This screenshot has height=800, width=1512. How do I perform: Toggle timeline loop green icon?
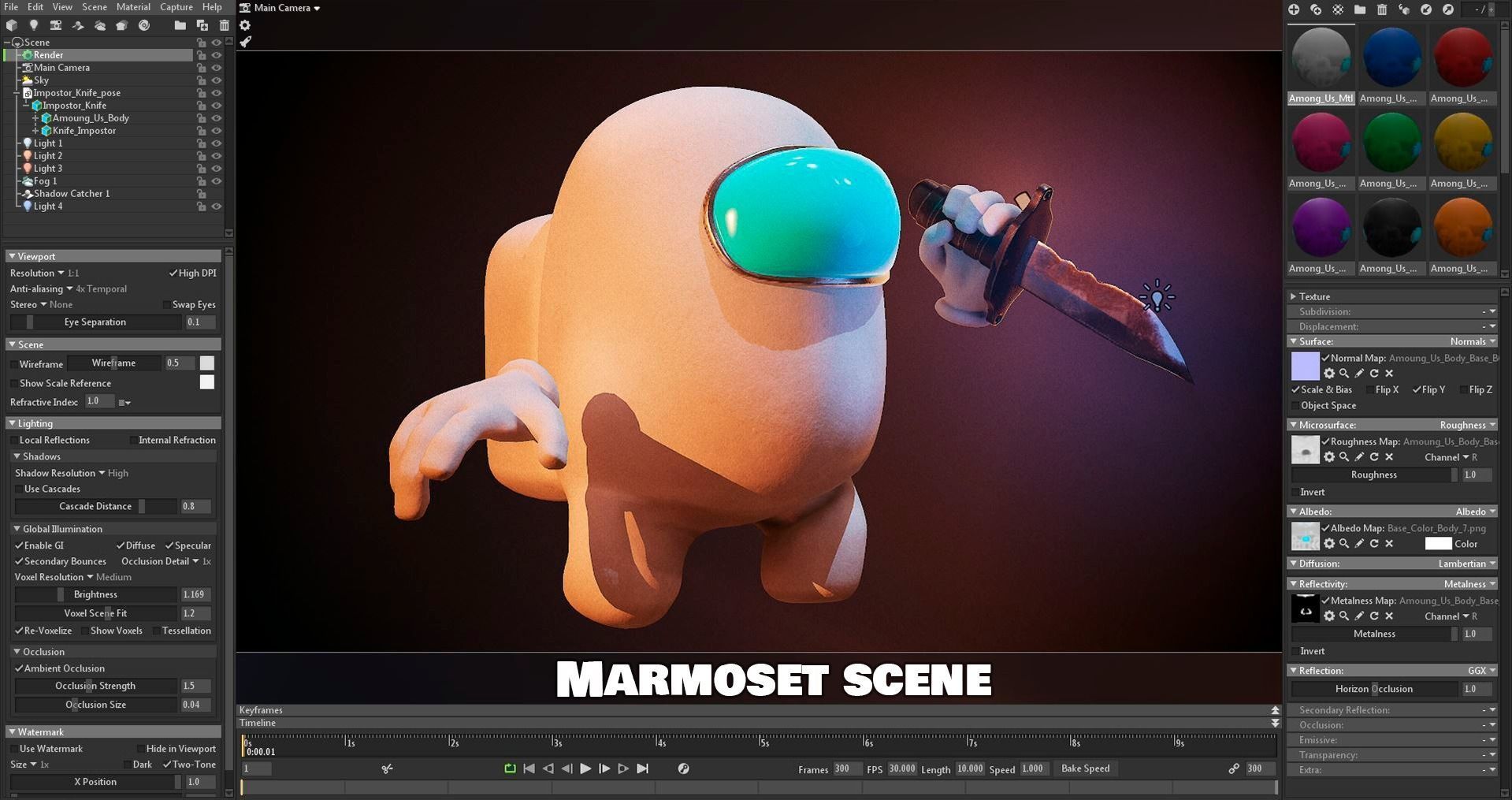tap(510, 768)
